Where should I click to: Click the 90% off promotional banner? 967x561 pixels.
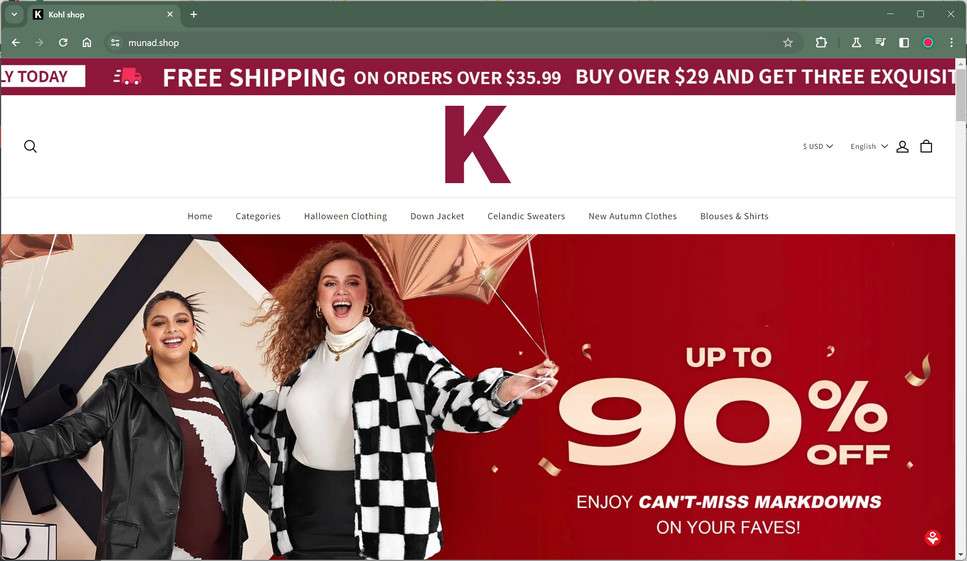[478, 396]
